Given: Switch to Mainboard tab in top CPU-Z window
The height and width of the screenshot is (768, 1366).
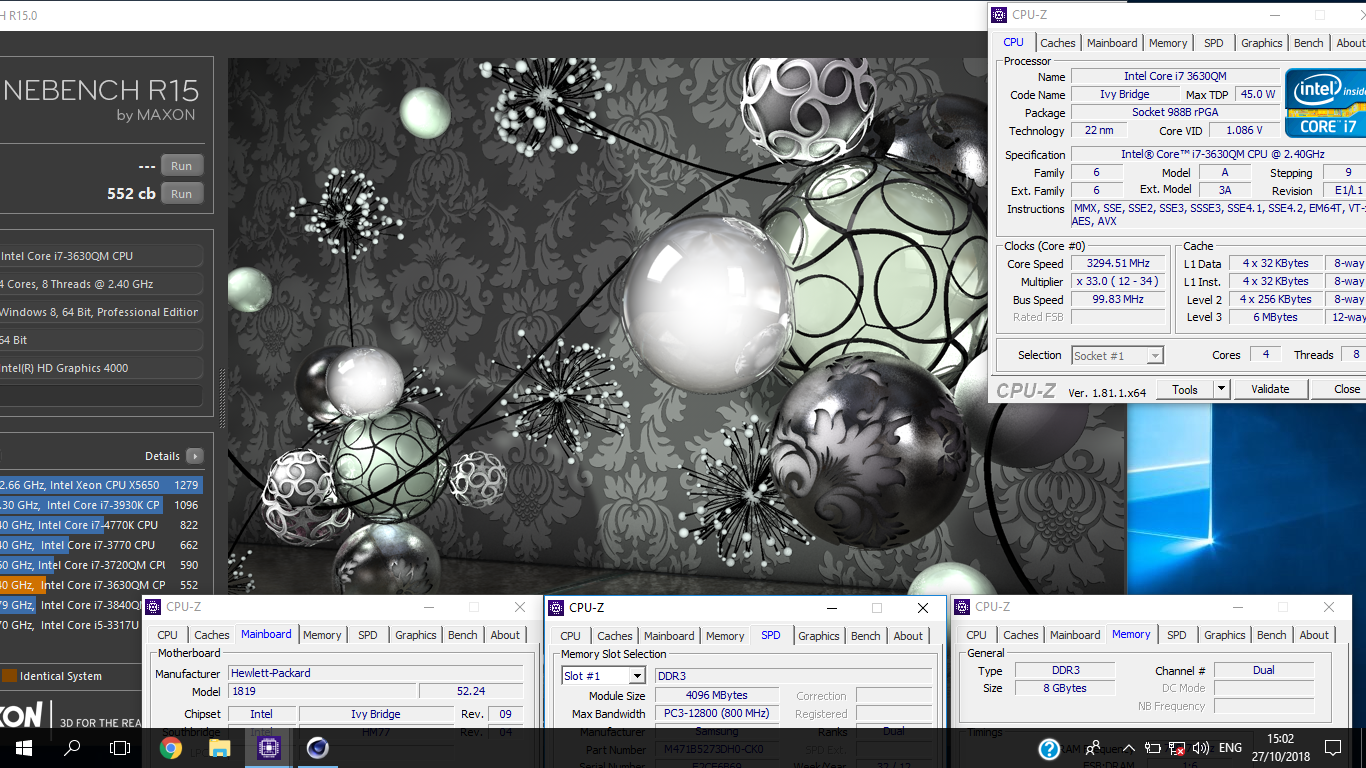Looking at the screenshot, I should point(1112,43).
